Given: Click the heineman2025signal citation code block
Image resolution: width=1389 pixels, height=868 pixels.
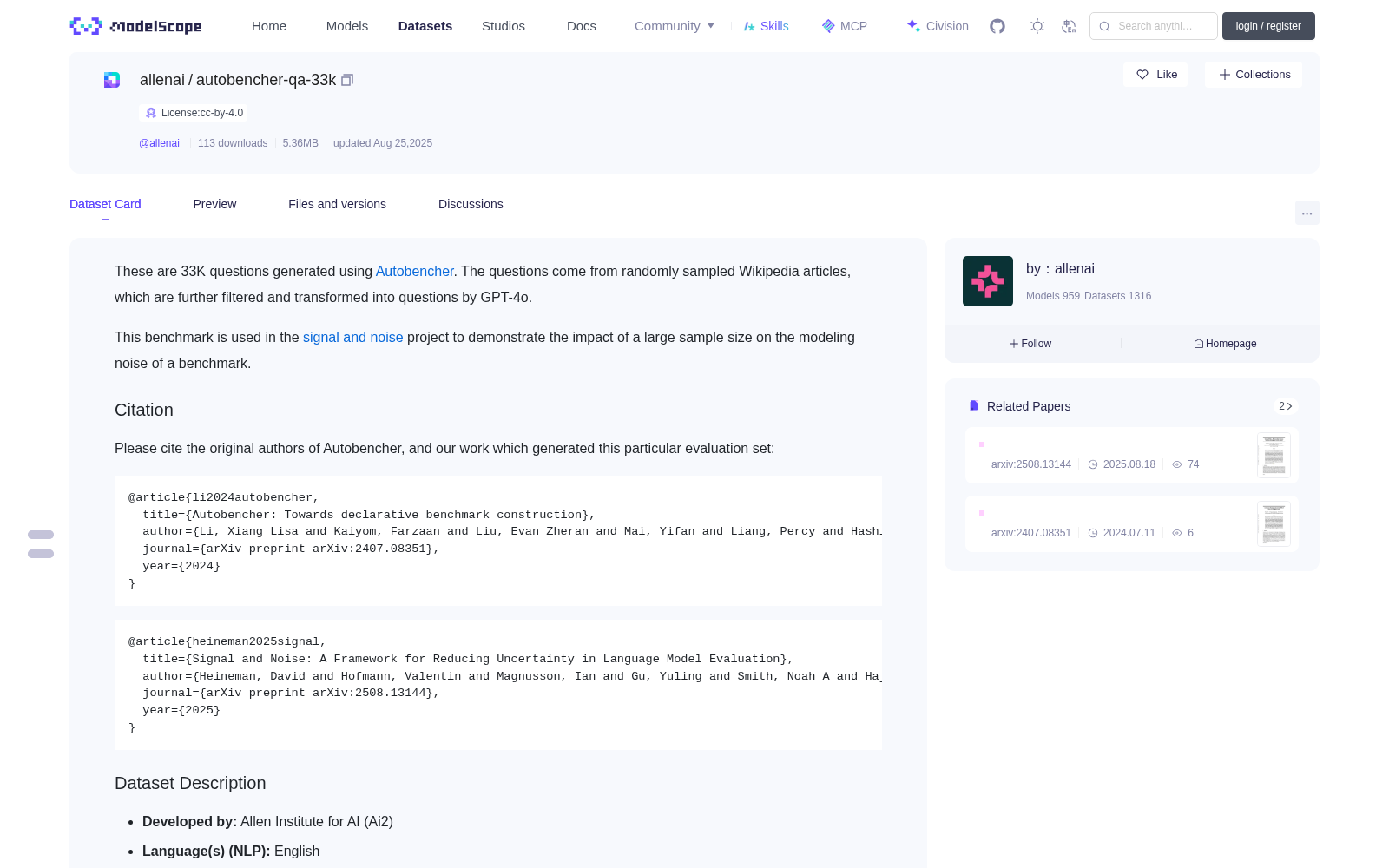Looking at the screenshot, I should [498, 685].
